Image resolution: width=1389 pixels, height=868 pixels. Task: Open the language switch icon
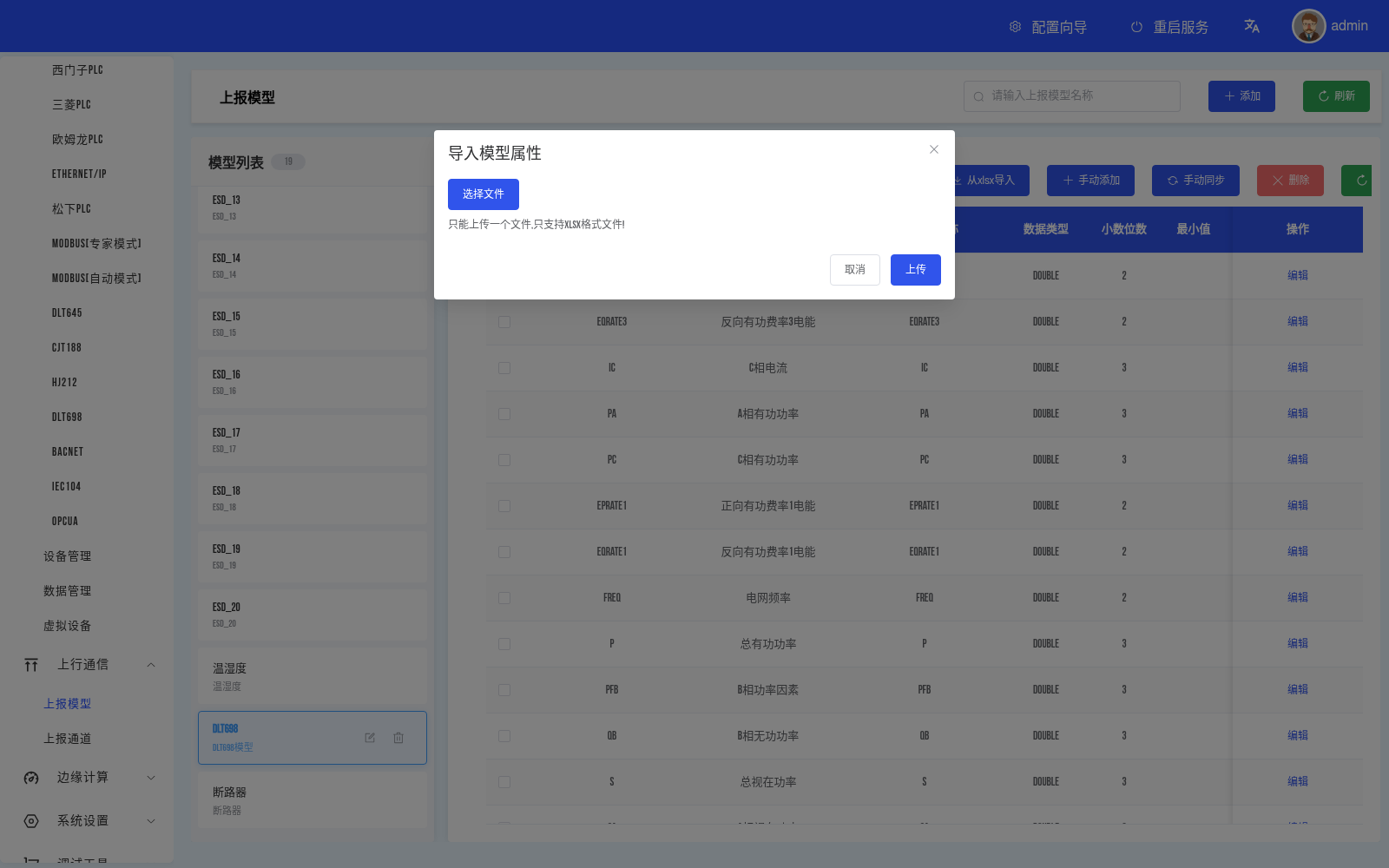click(1252, 26)
